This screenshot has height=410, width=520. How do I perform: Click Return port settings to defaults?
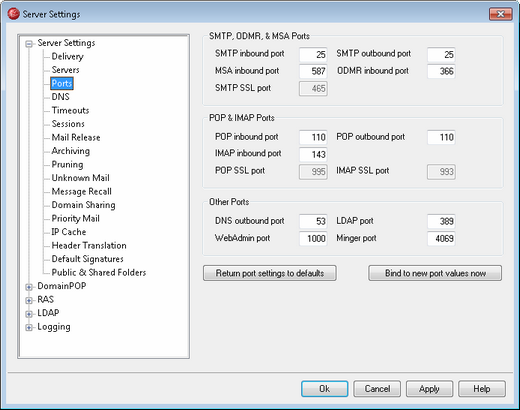pyautogui.click(x=270, y=273)
